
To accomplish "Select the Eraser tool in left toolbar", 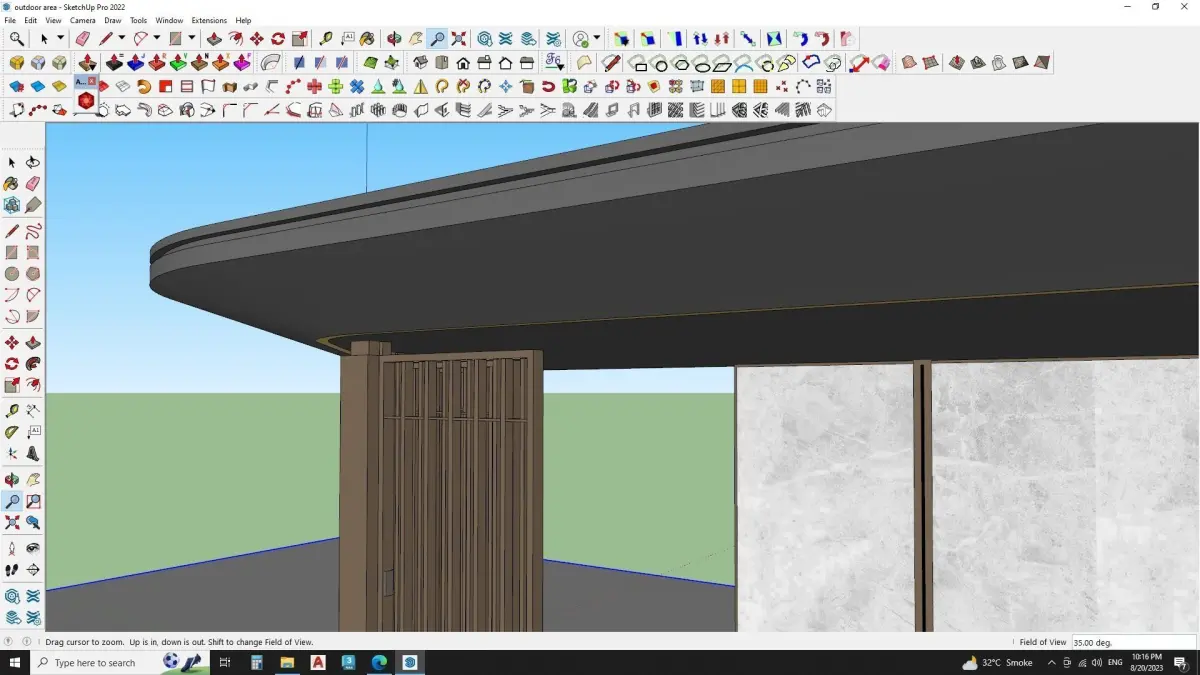I will coord(33,183).
